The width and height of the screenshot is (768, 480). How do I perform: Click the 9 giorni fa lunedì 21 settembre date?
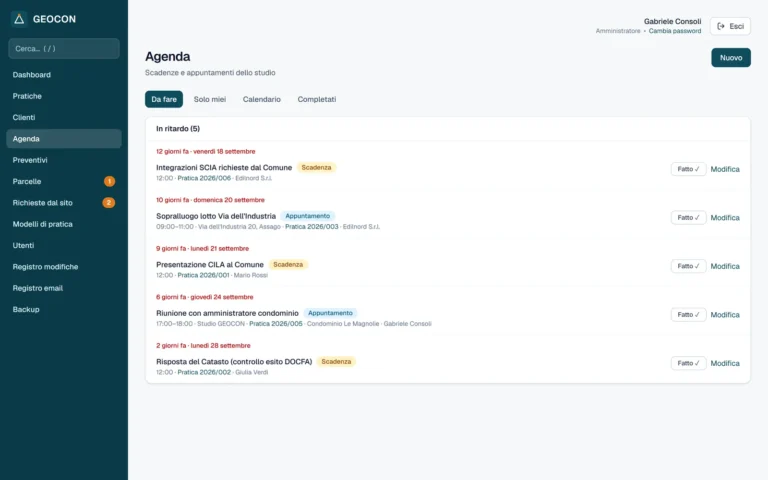202,248
